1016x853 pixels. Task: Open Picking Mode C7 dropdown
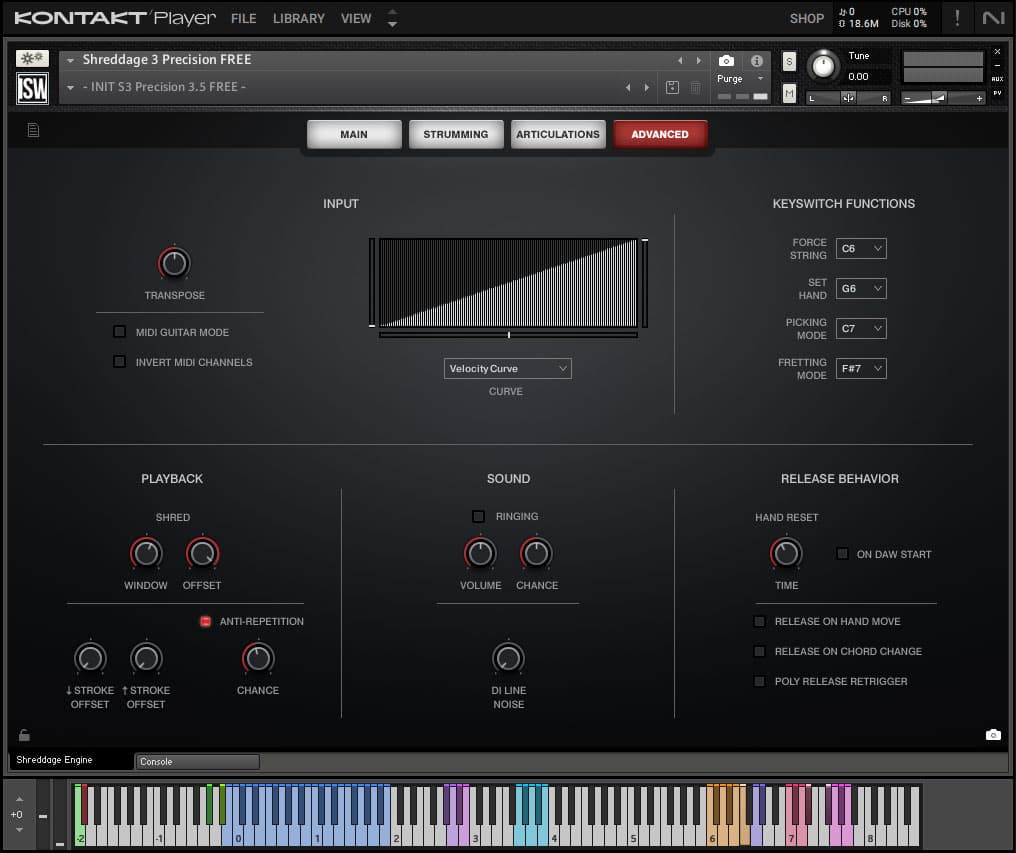[861, 329]
